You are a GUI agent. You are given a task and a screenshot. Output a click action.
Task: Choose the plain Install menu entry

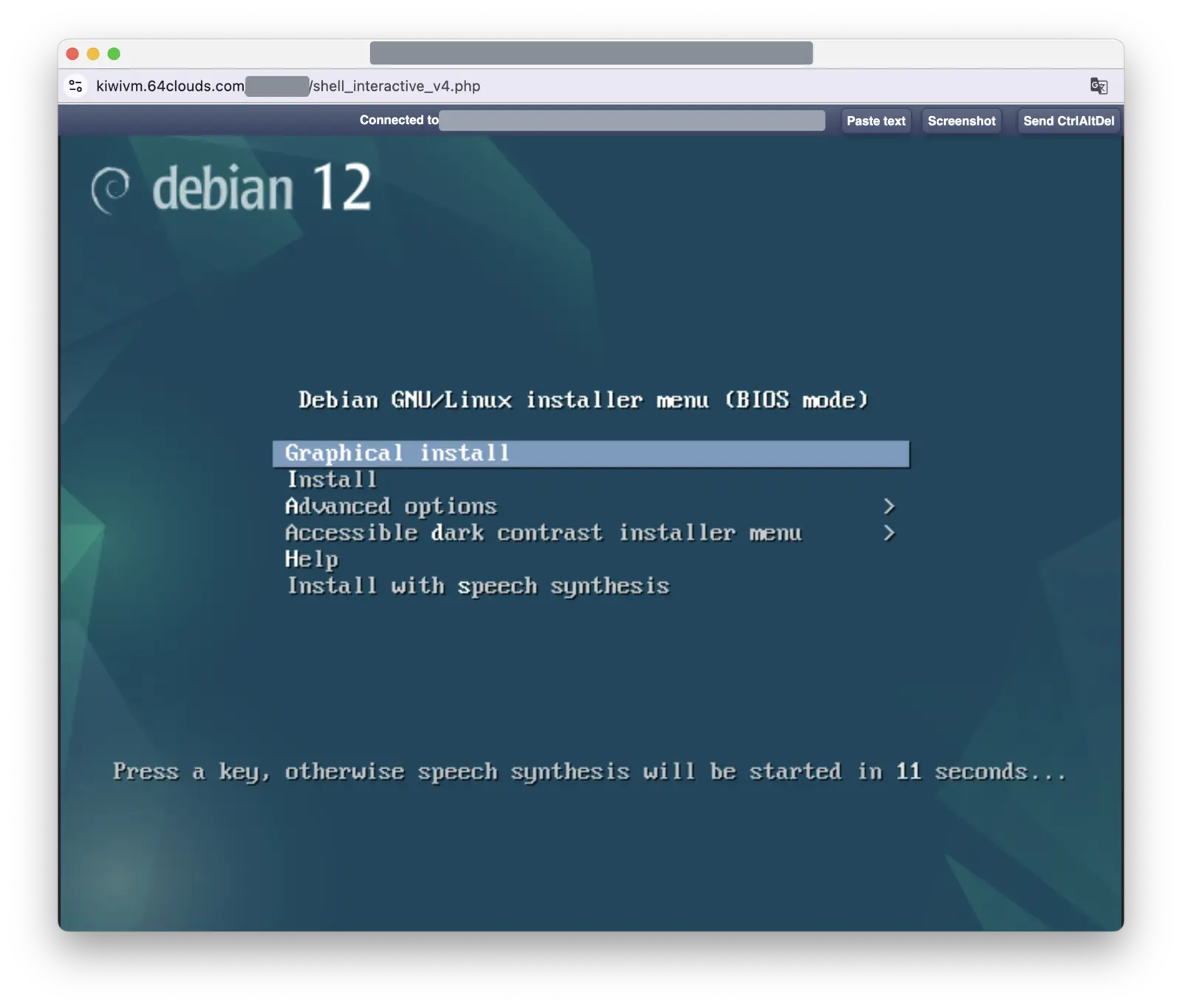(x=332, y=480)
